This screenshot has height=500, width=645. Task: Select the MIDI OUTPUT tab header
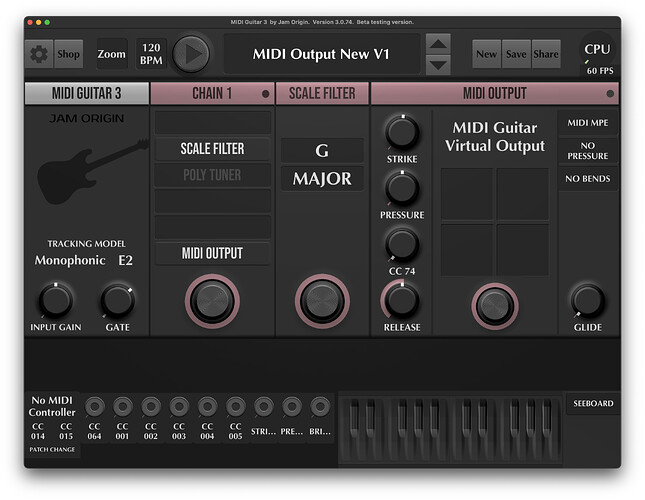[495, 93]
